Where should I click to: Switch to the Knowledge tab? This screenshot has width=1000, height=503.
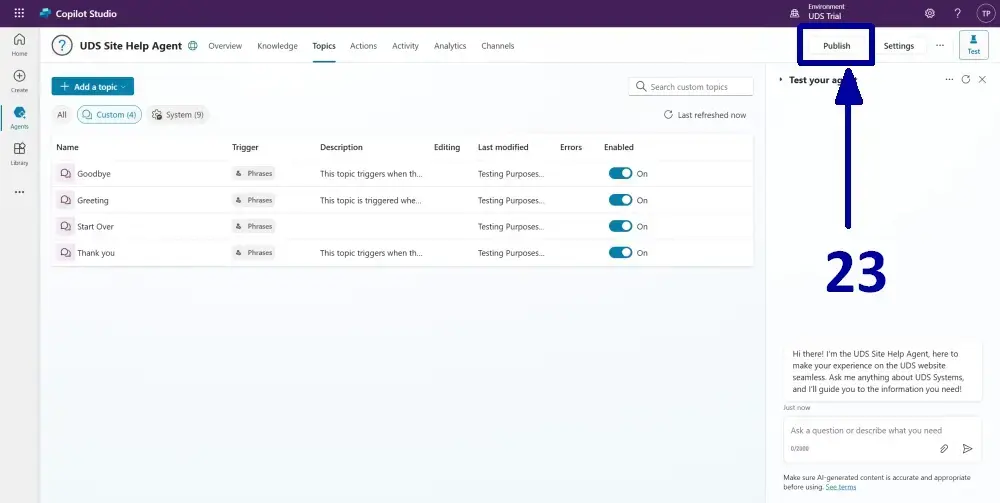[x=277, y=46]
